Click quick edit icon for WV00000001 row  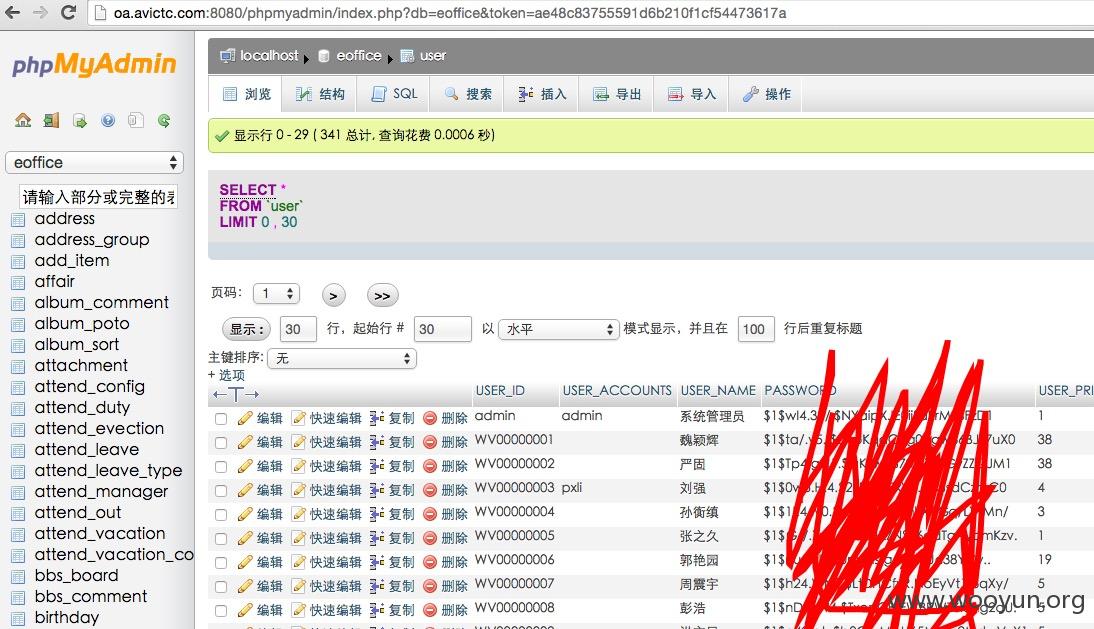point(299,442)
